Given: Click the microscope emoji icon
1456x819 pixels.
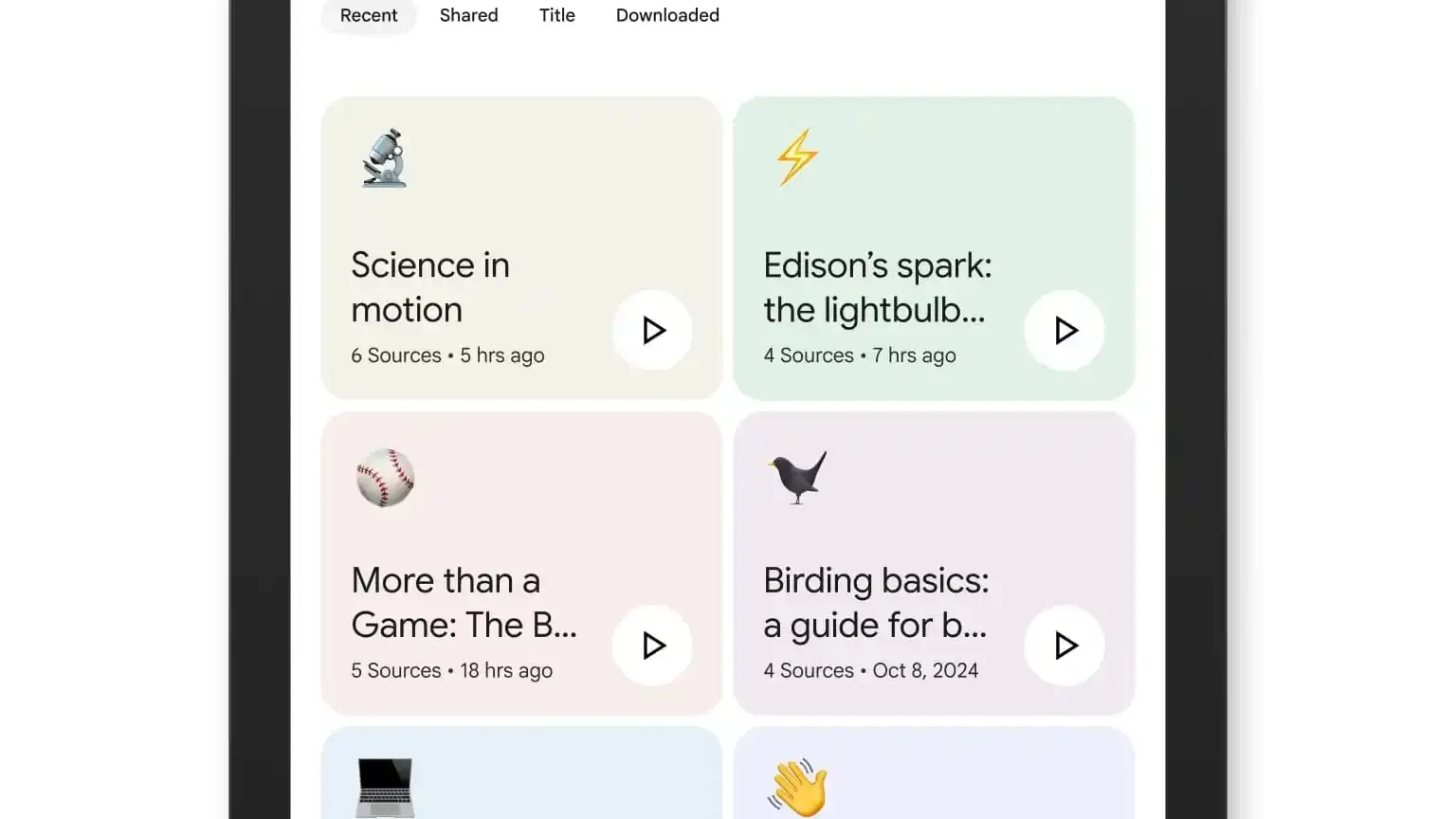Looking at the screenshot, I should click(x=385, y=158).
